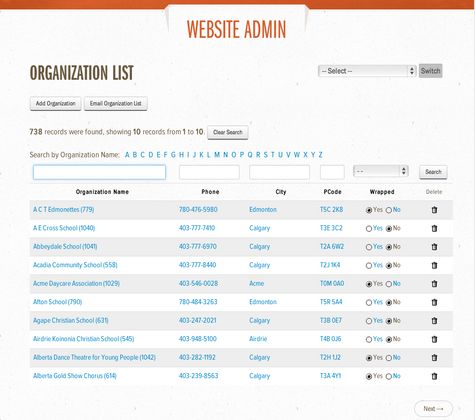Image resolution: width=475 pixels, height=420 pixels.
Task: Click trash icon for Acadia Community School
Action: [x=434, y=265]
